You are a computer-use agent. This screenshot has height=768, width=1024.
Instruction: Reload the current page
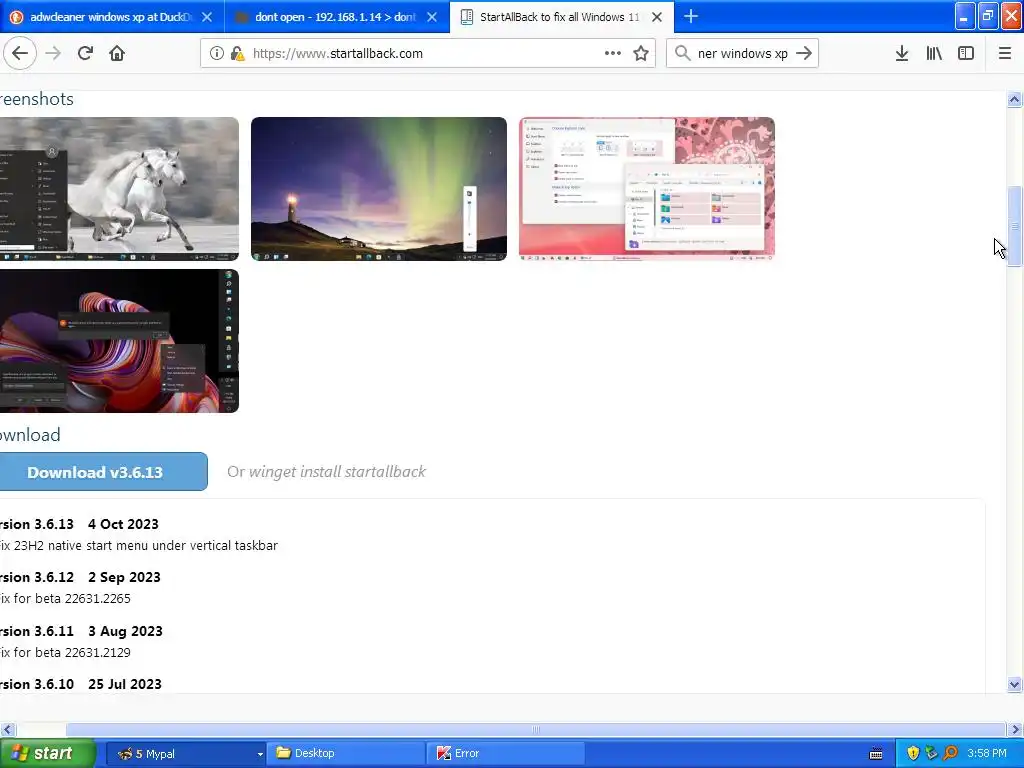pyautogui.click(x=85, y=54)
